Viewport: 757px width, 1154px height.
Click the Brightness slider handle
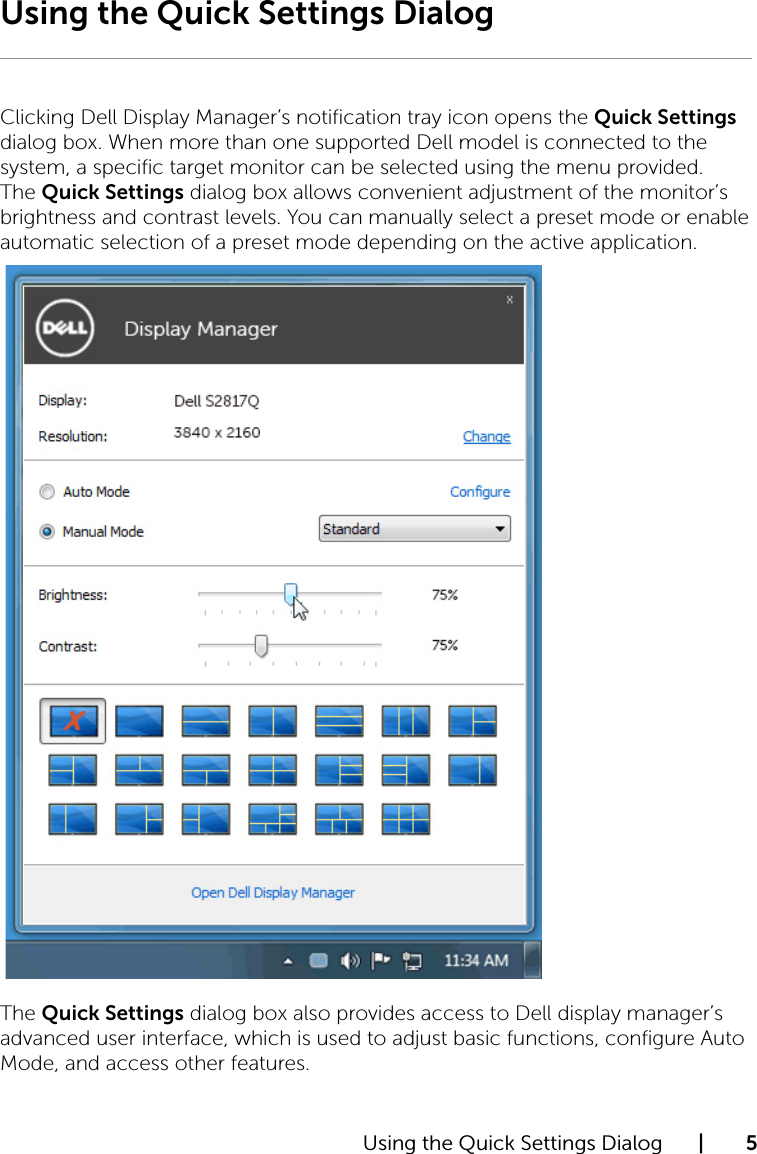[291, 593]
